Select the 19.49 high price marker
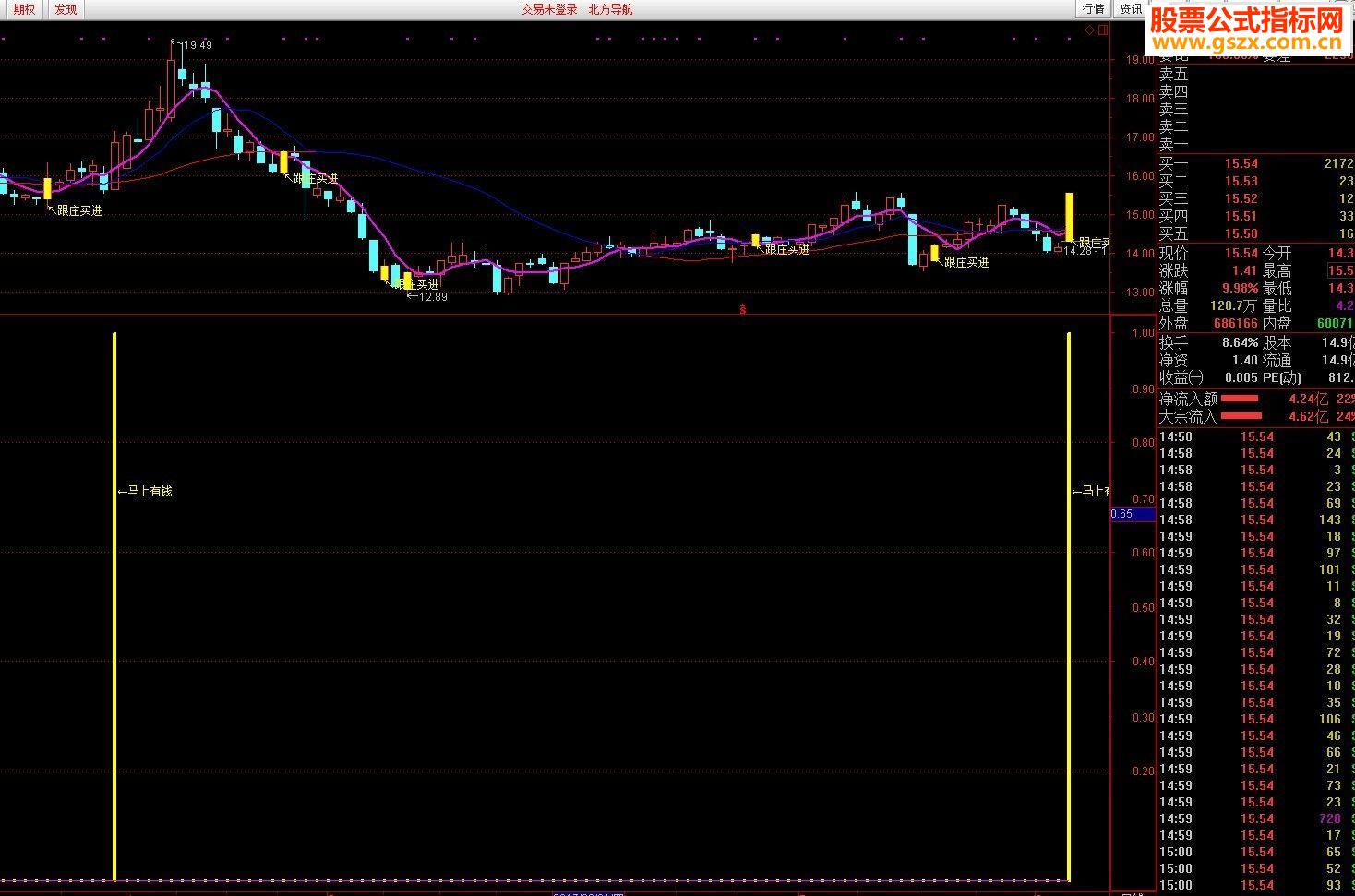Screen dimensions: 1355x896 [x=197, y=45]
